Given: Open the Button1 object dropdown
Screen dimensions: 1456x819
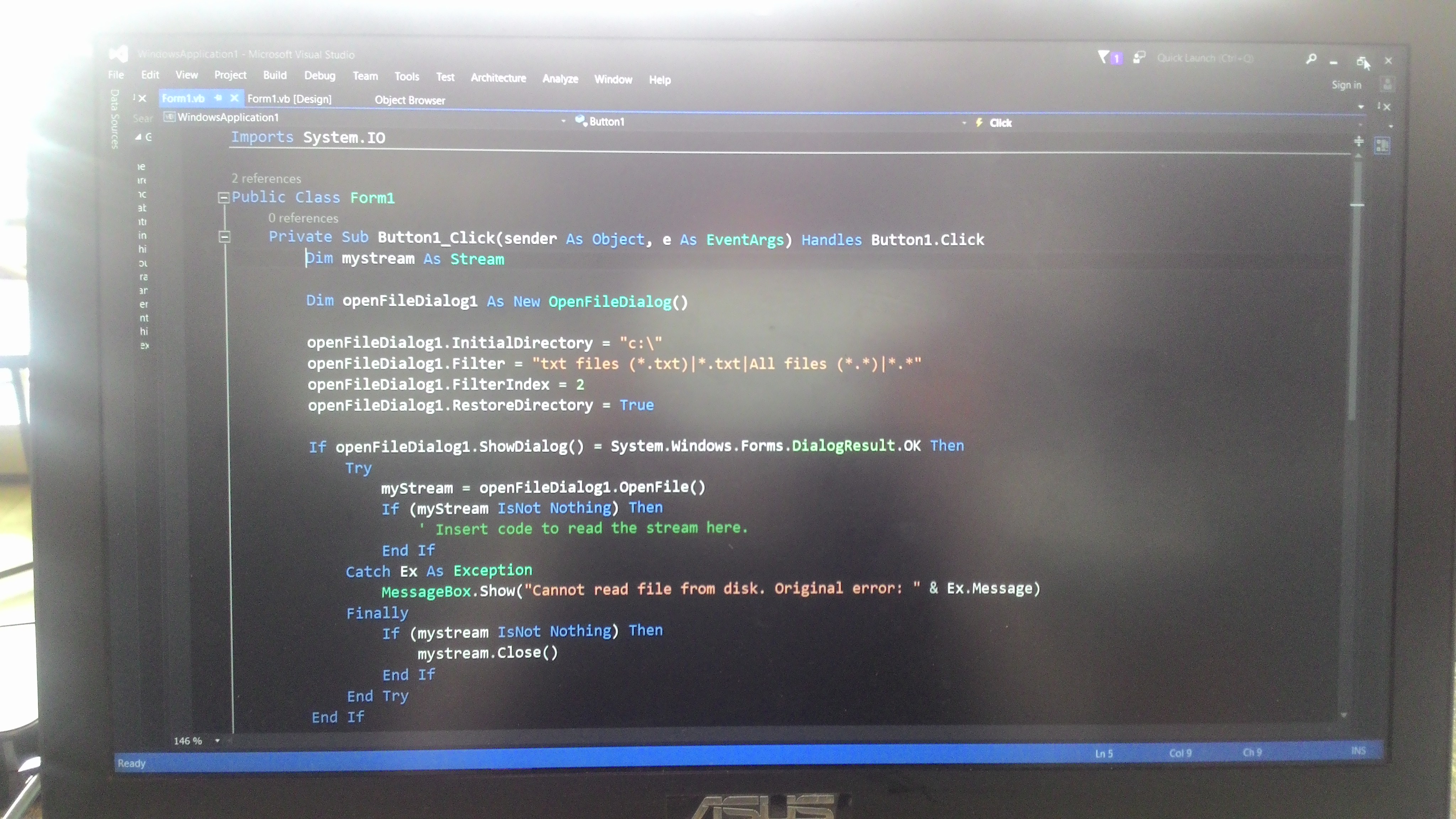Looking at the screenshot, I should pyautogui.click(x=964, y=123).
